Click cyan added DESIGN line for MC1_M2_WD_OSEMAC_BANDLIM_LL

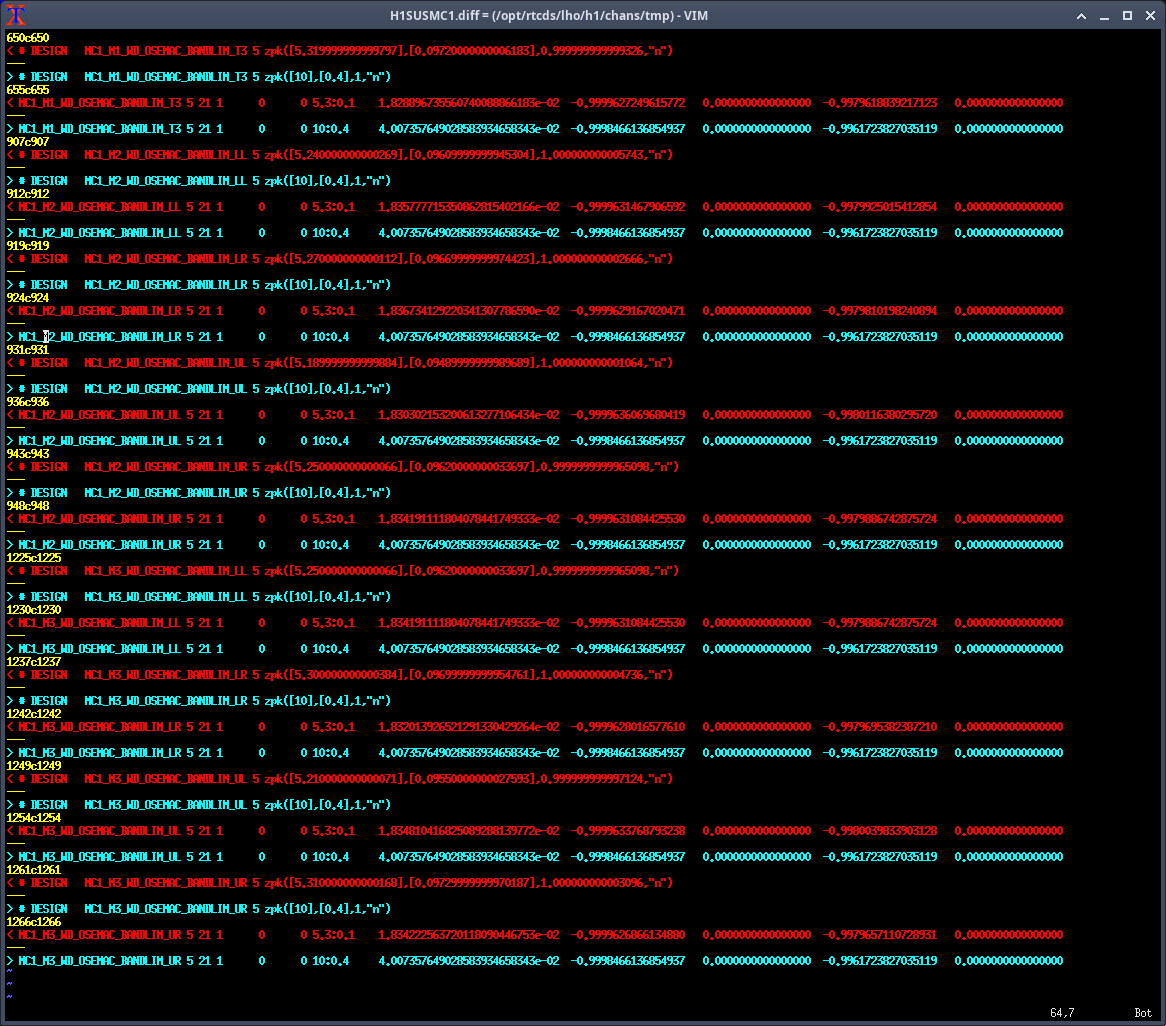200,180
